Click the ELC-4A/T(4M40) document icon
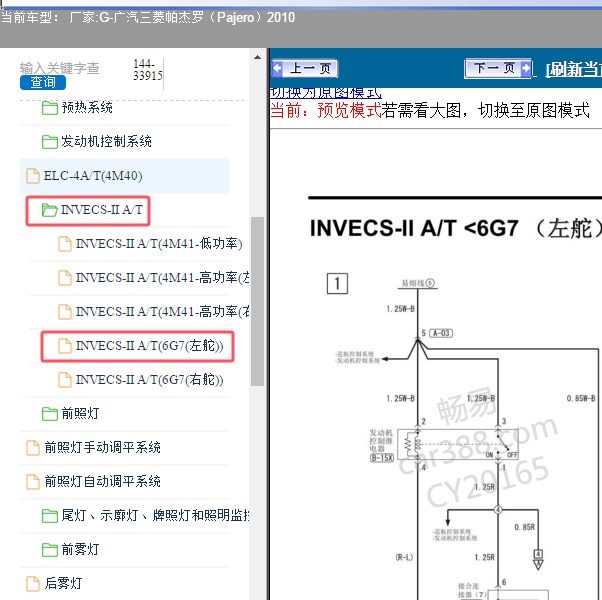Viewport: 602px width, 600px height. (x=33, y=176)
